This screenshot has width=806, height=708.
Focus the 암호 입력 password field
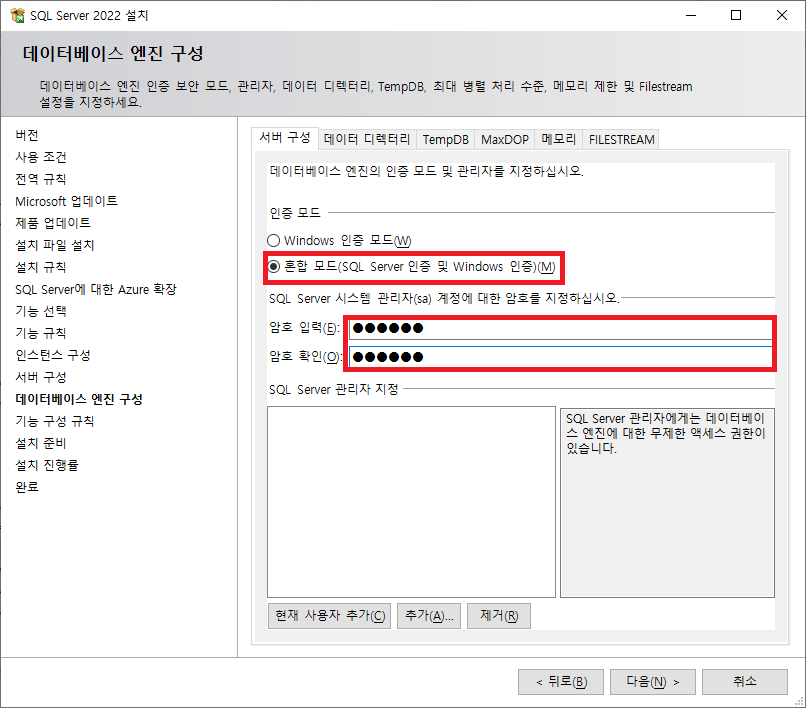561,329
